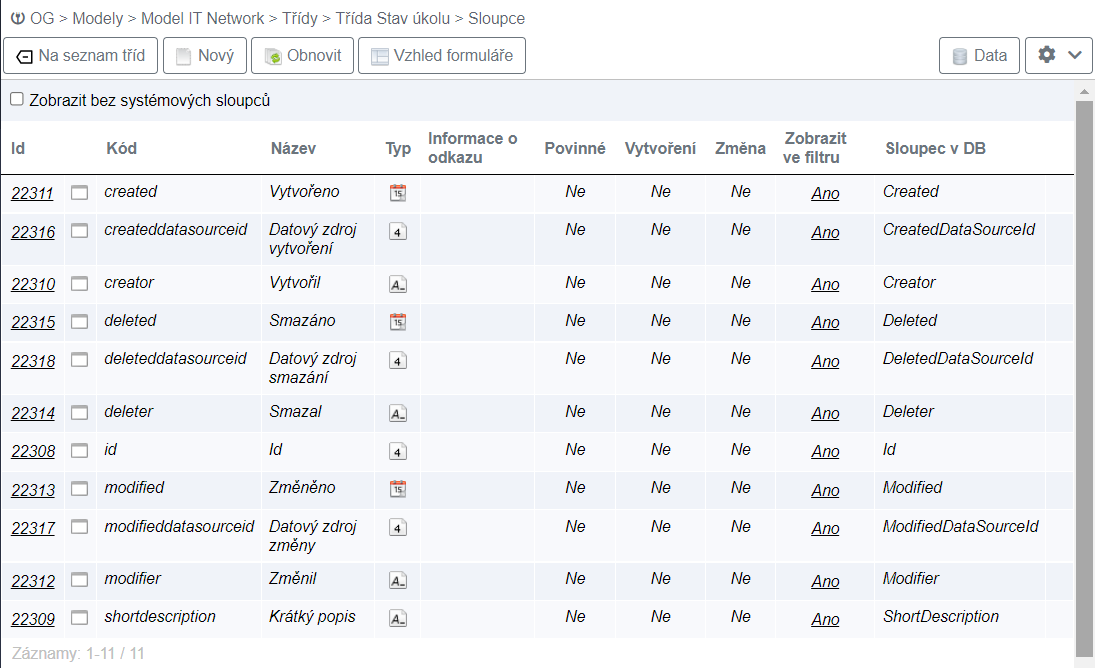The width and height of the screenshot is (1095, 668).
Task: Click the vertical scrollbar up arrow
Action: (1084, 92)
